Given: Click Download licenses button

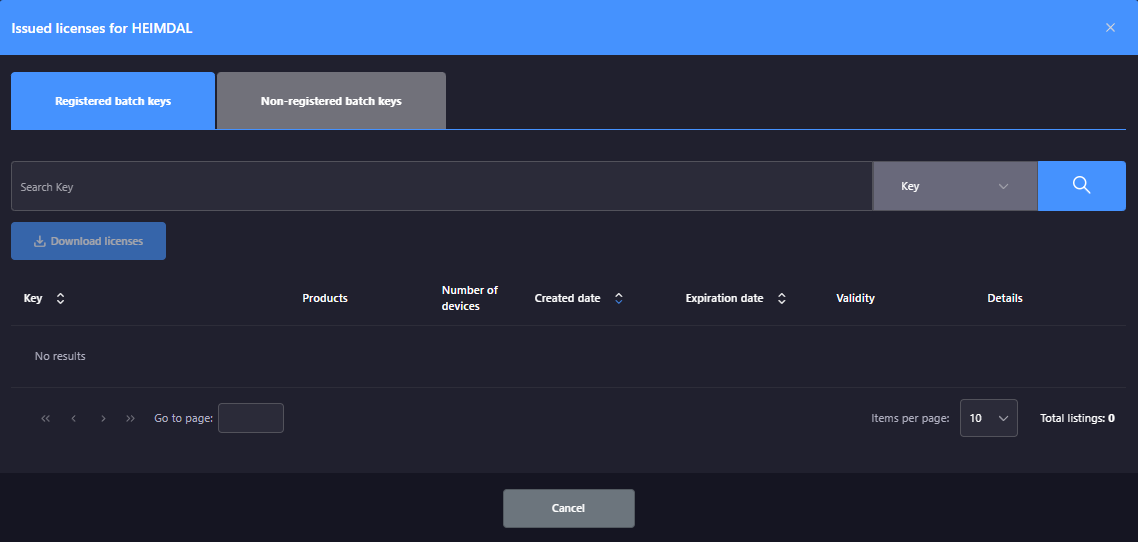Looking at the screenshot, I should pyautogui.click(x=89, y=241).
